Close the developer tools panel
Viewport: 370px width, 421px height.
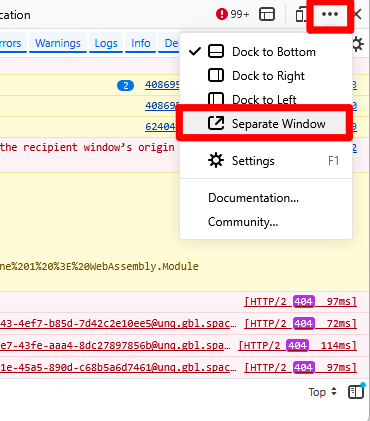357,14
